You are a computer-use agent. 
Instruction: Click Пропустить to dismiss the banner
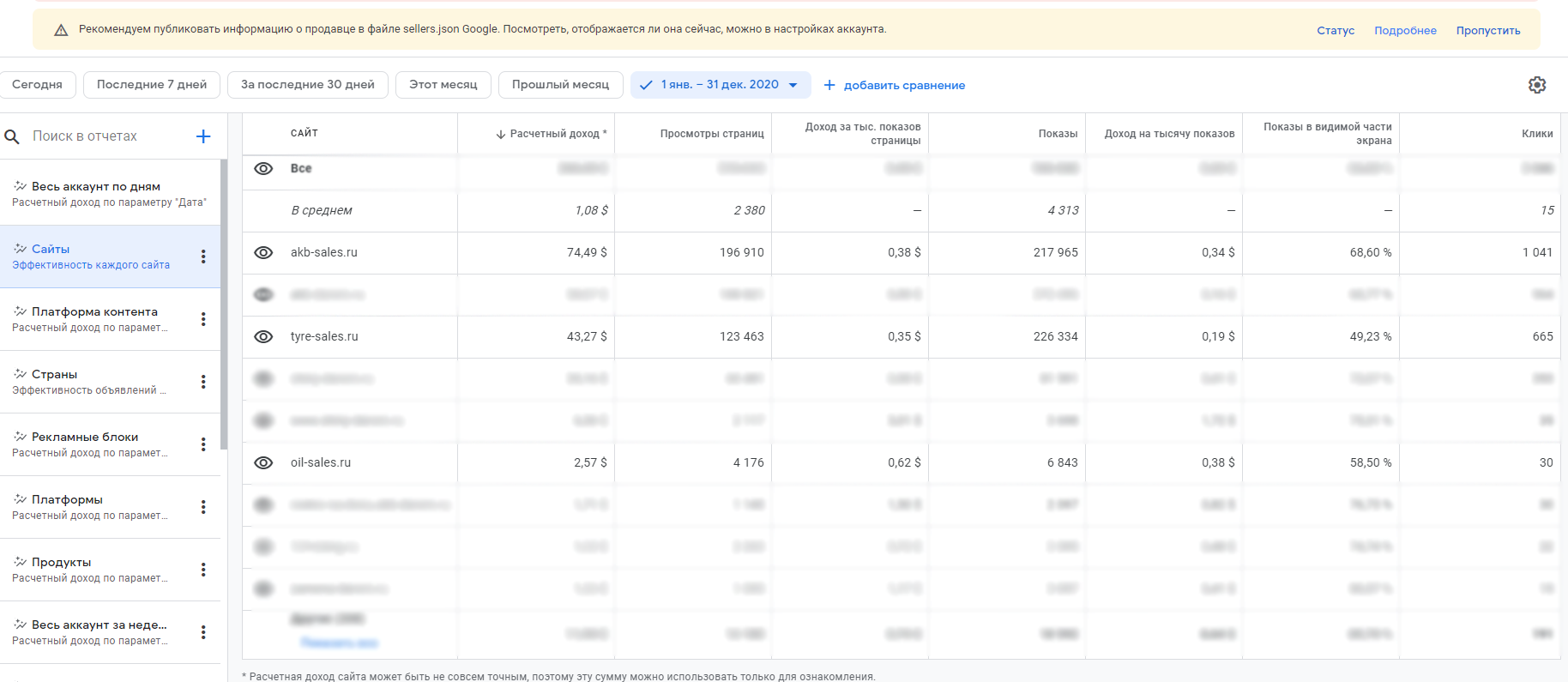tap(1488, 31)
